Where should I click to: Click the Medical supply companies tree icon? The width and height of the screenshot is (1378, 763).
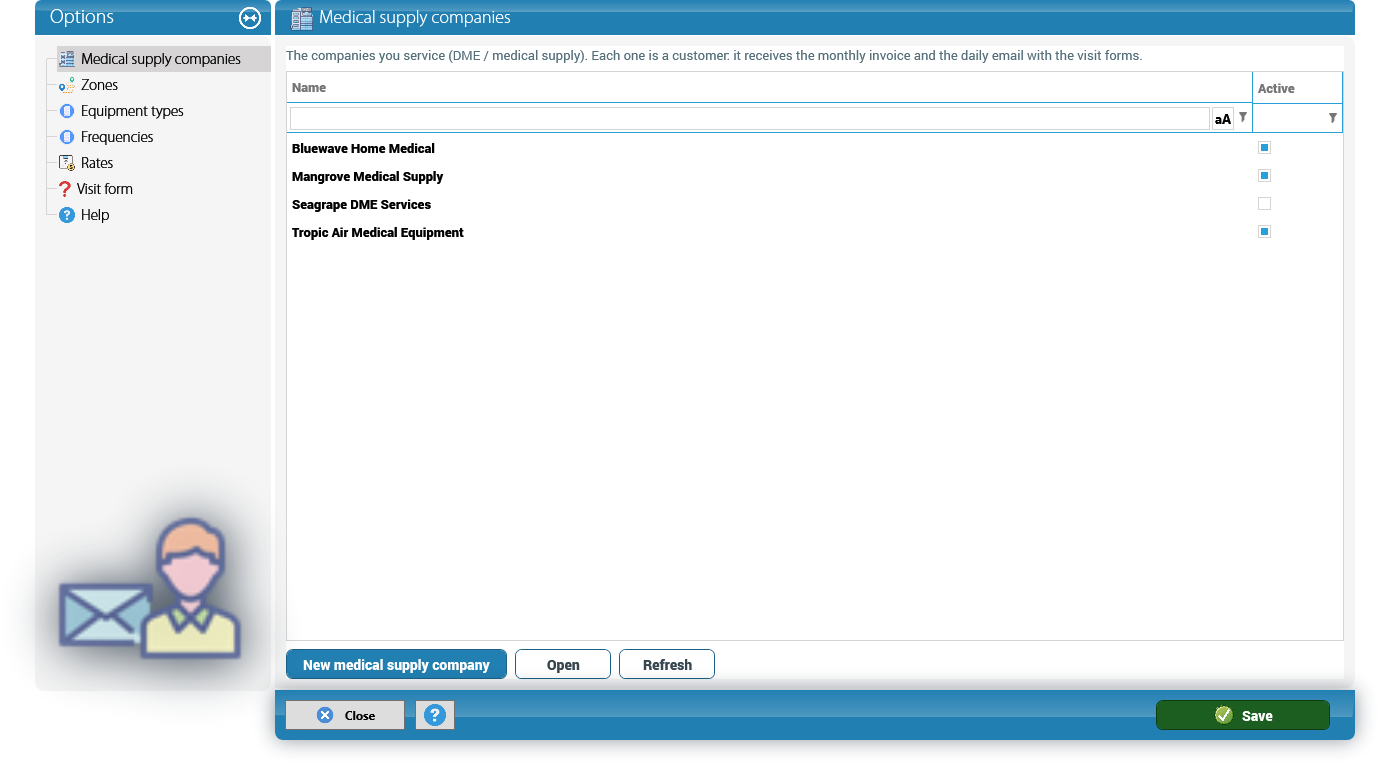pyautogui.click(x=67, y=59)
